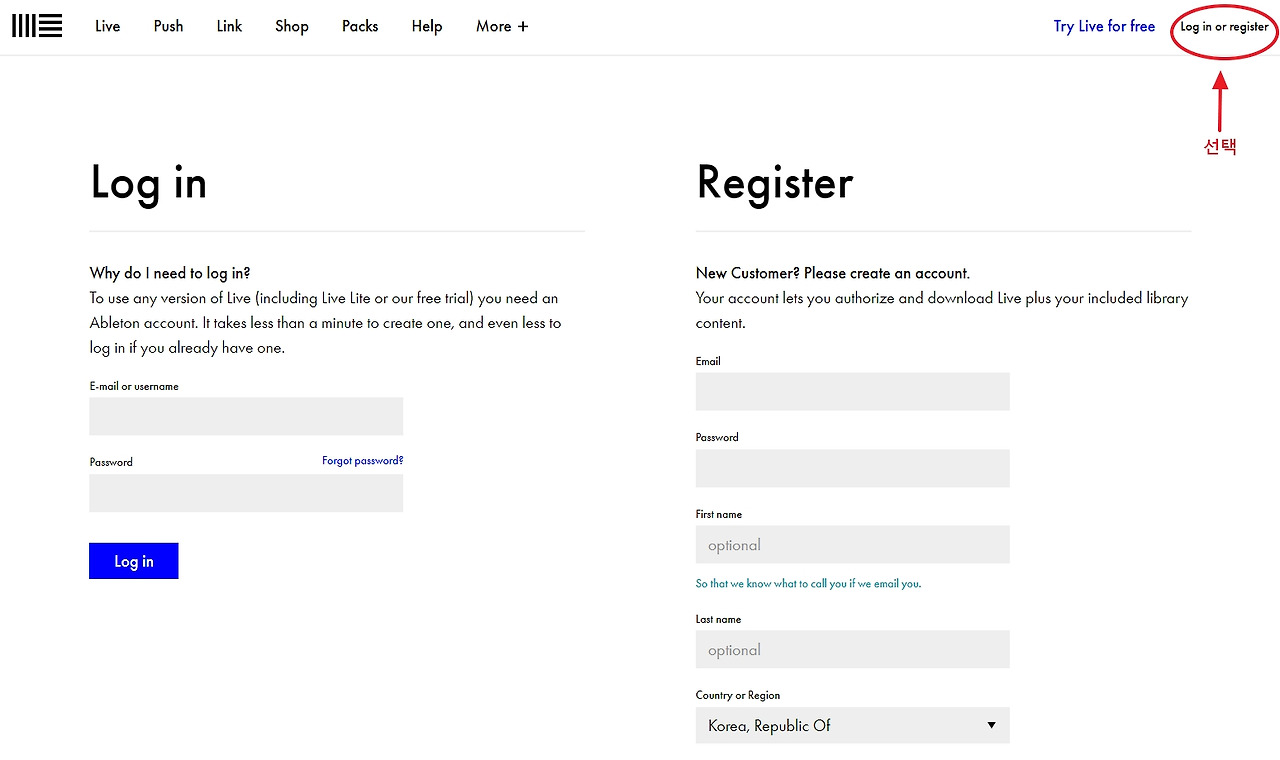Focus the Register Password field
Screen dimensions: 1280x760
click(852, 468)
